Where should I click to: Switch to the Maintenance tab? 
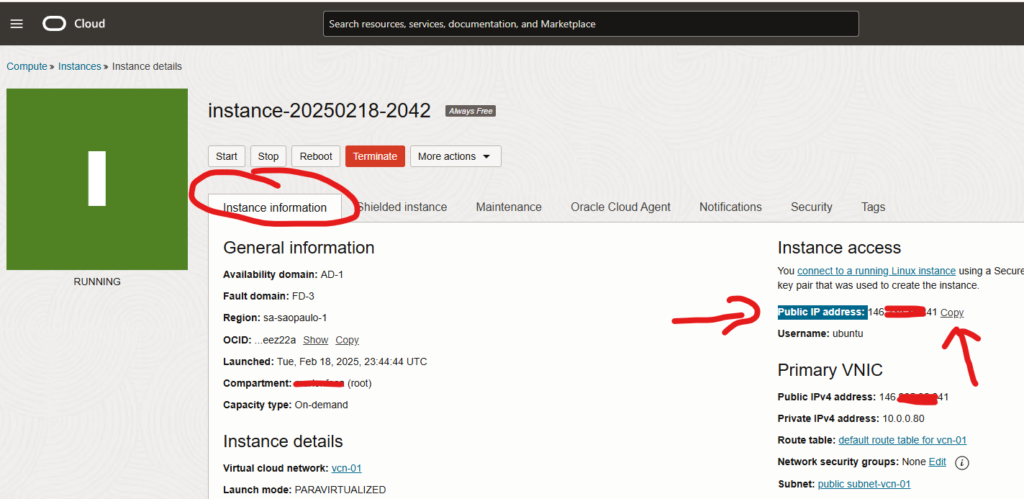coord(509,207)
